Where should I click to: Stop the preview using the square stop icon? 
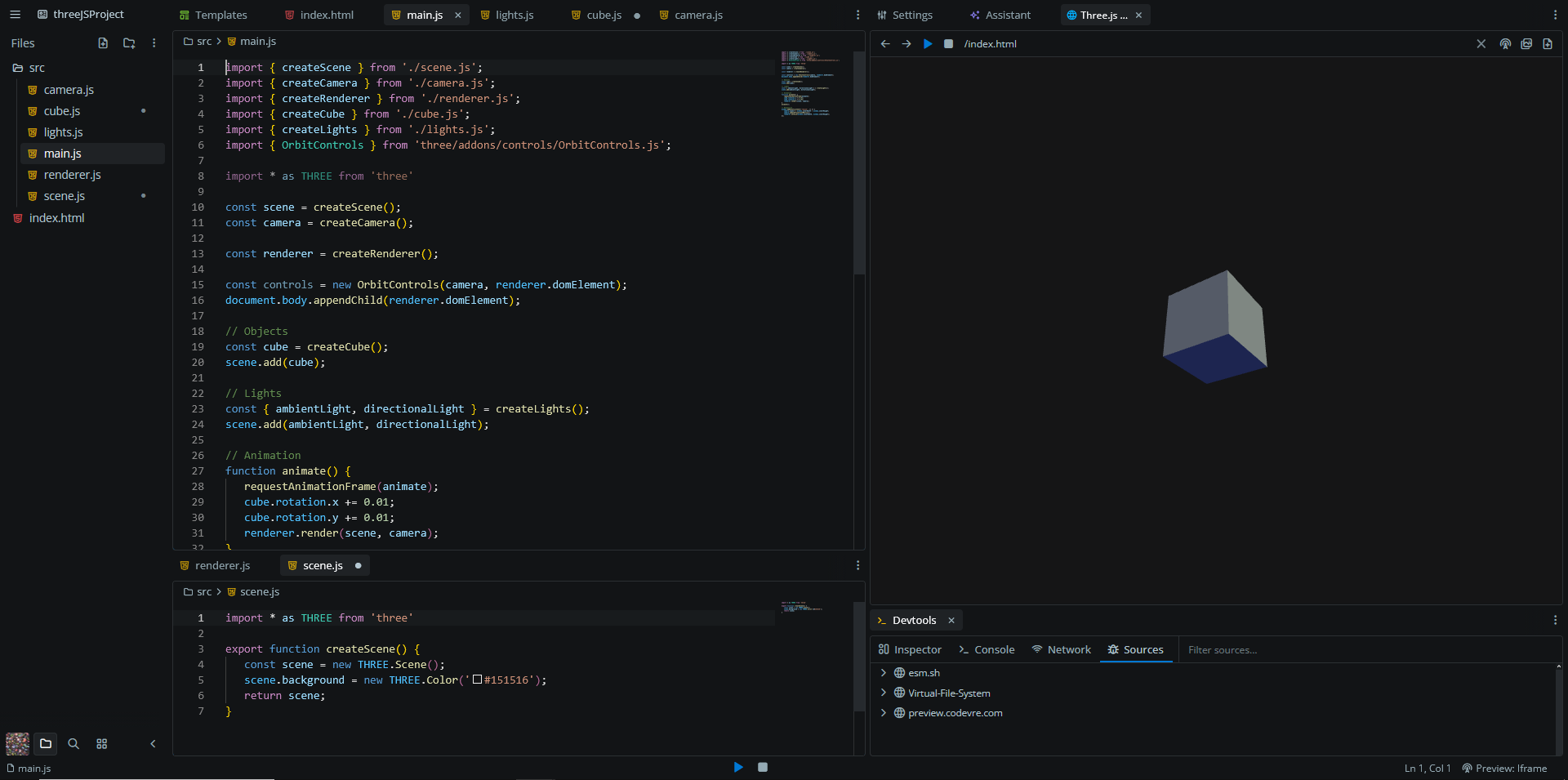(948, 44)
